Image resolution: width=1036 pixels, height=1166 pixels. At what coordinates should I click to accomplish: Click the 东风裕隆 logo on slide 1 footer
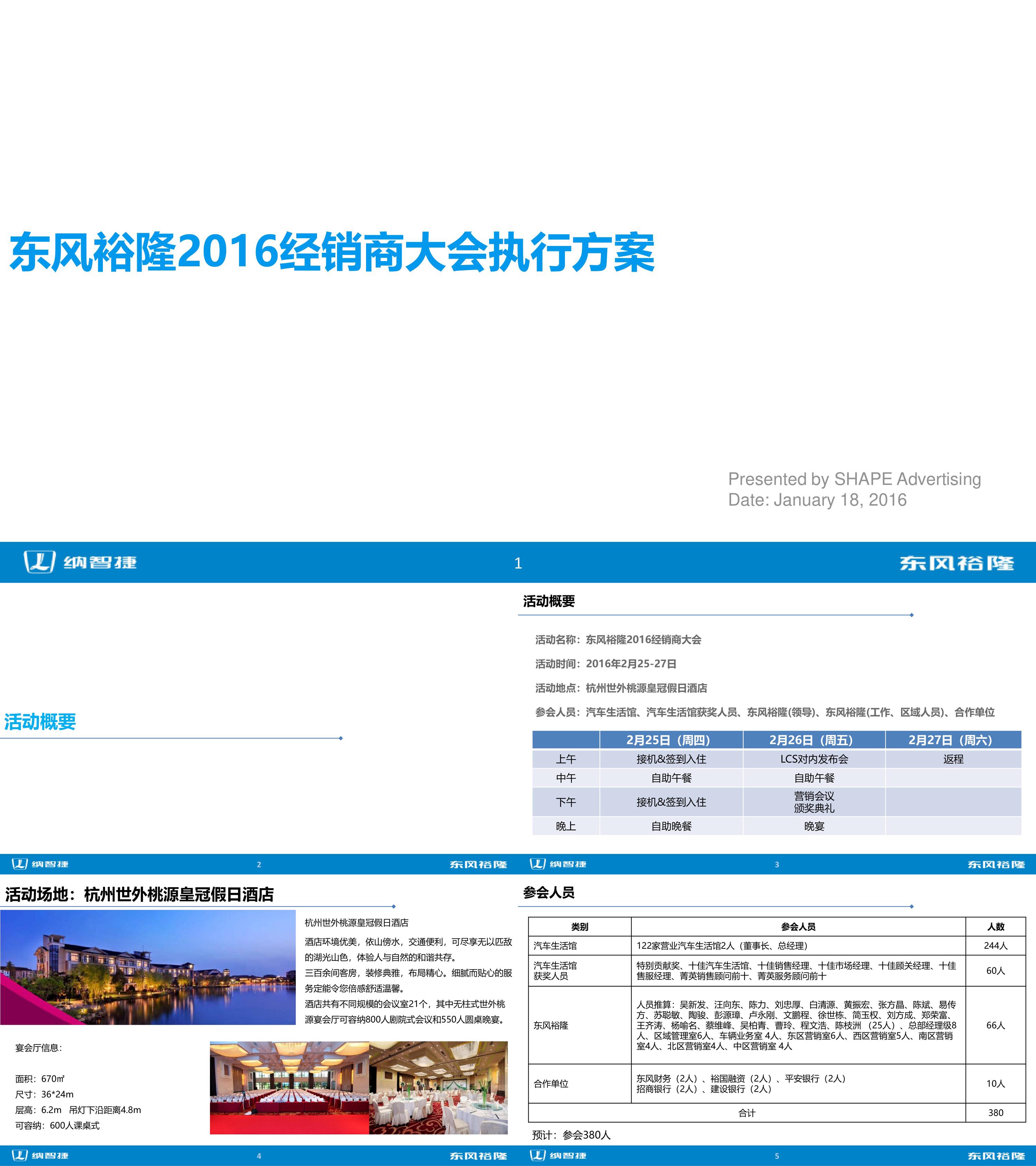tap(957, 563)
